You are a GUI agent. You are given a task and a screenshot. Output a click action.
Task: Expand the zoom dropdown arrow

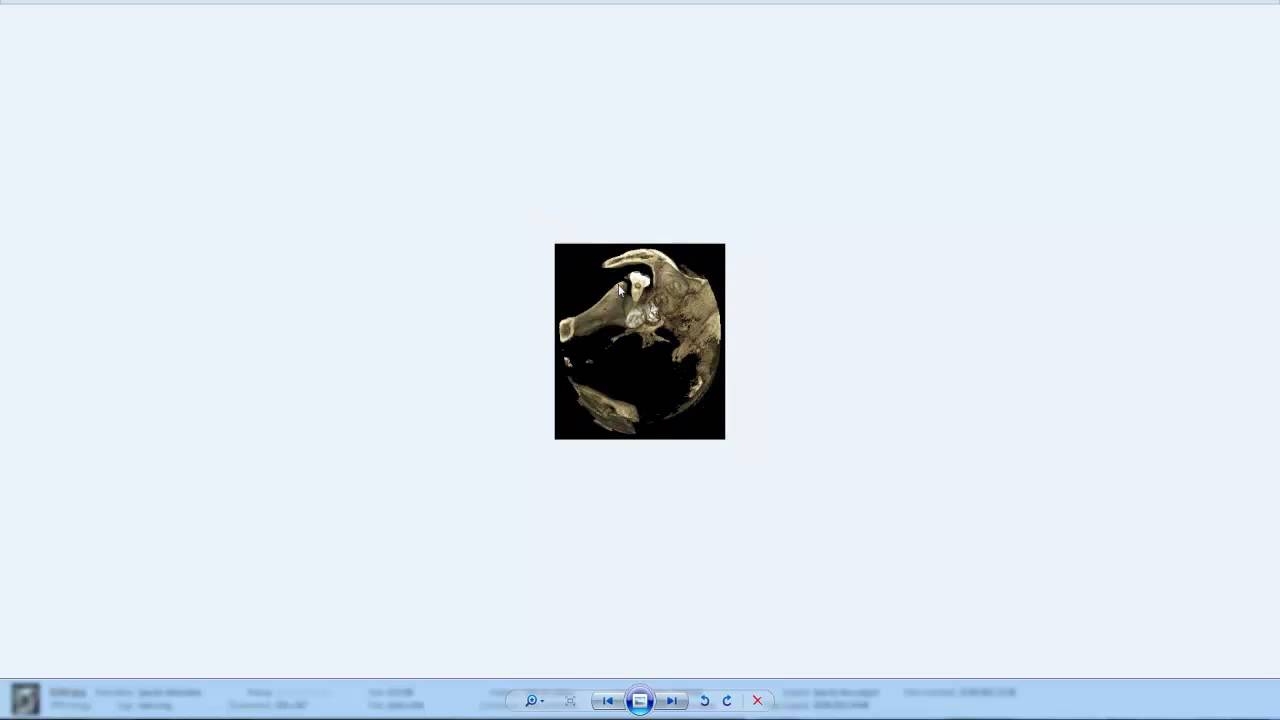coord(542,701)
